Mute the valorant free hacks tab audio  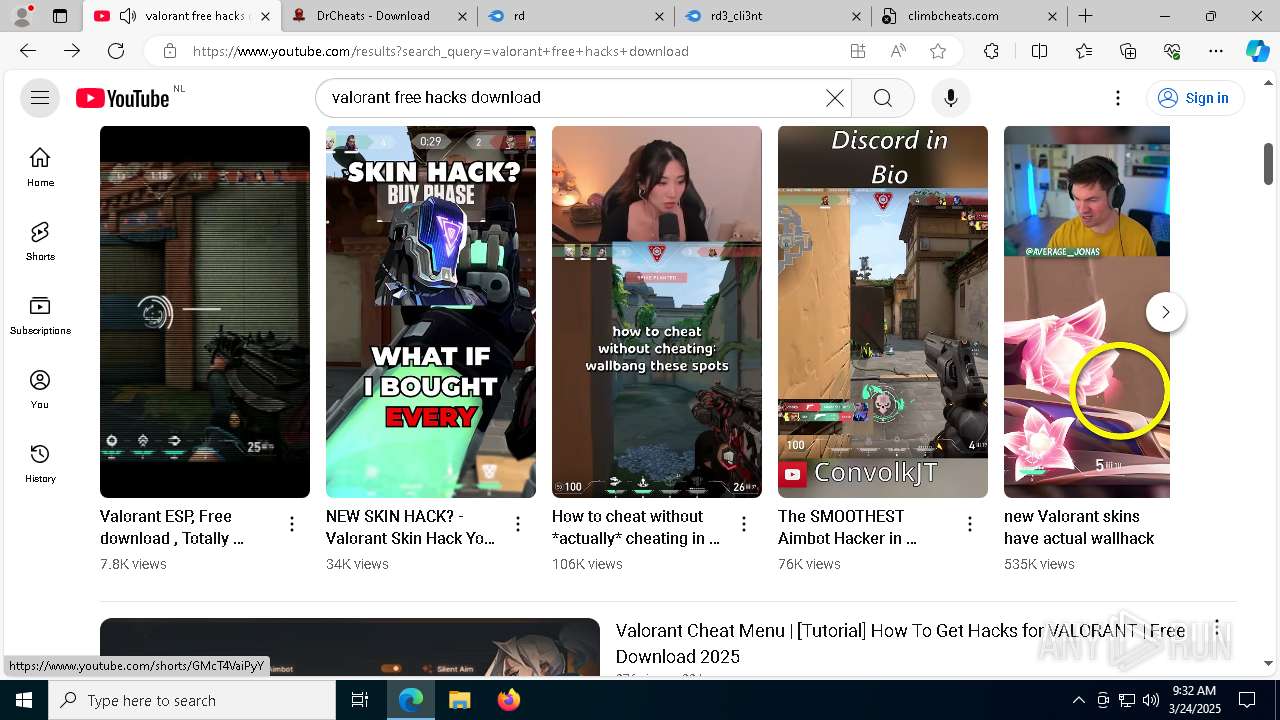(127, 16)
